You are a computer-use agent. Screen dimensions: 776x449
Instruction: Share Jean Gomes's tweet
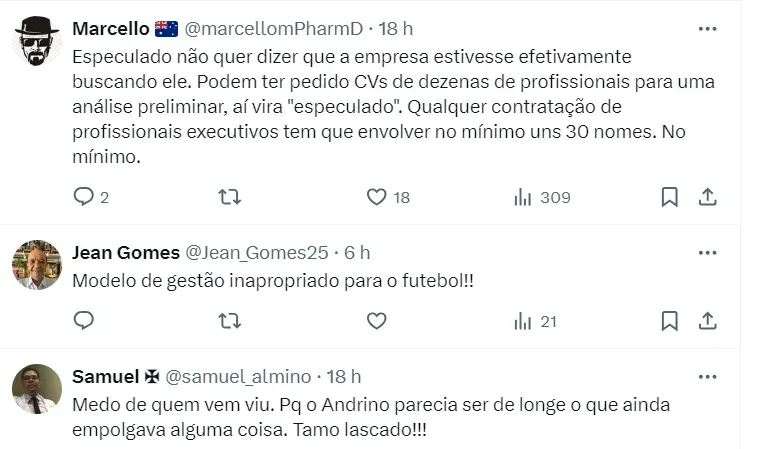click(x=707, y=321)
